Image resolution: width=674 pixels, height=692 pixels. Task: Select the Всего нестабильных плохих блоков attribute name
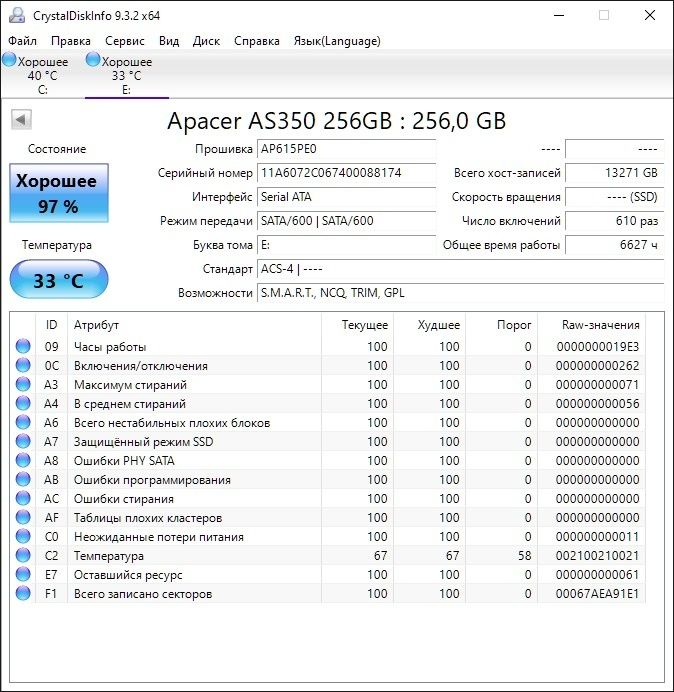(x=172, y=423)
